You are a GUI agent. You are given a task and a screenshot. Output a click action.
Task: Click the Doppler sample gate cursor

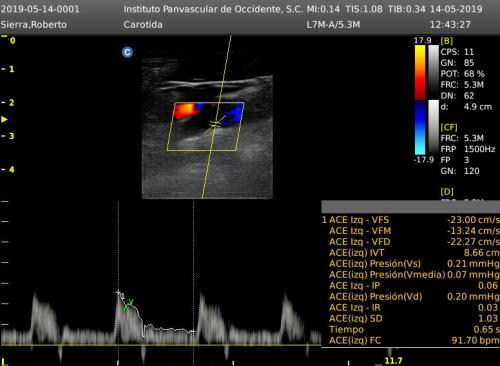(216, 124)
